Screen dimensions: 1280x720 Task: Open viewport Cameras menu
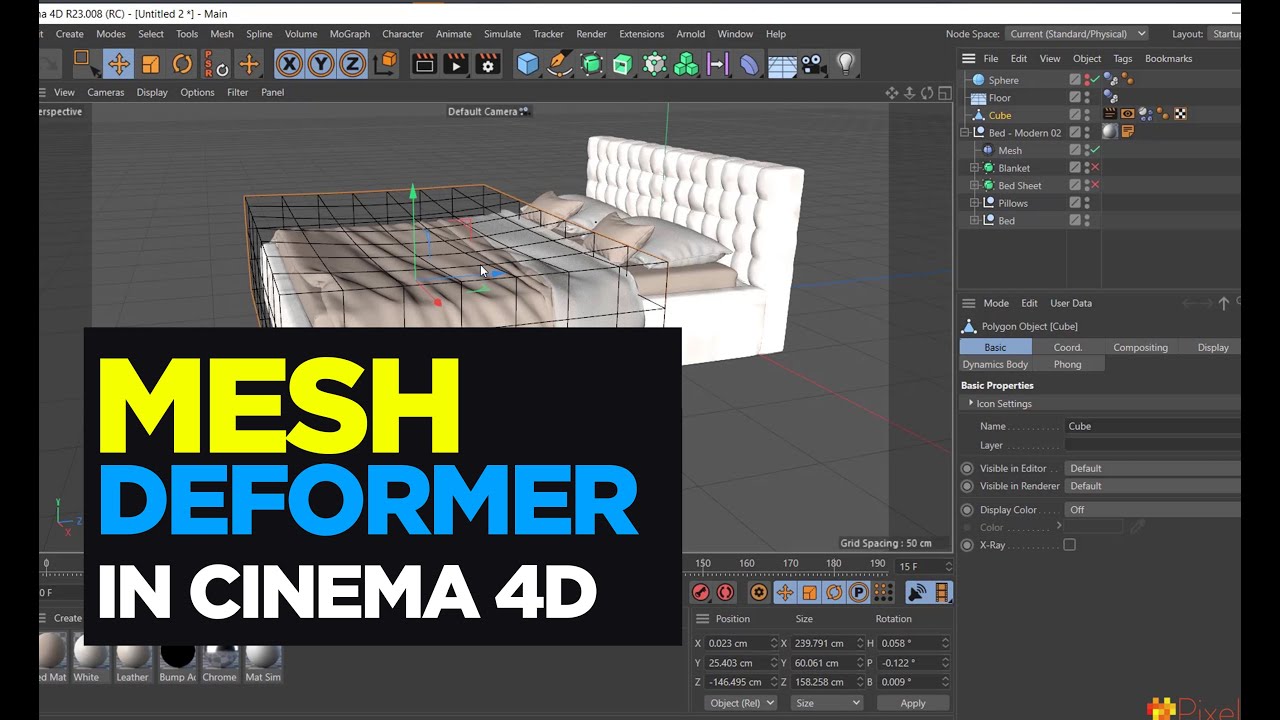[106, 92]
